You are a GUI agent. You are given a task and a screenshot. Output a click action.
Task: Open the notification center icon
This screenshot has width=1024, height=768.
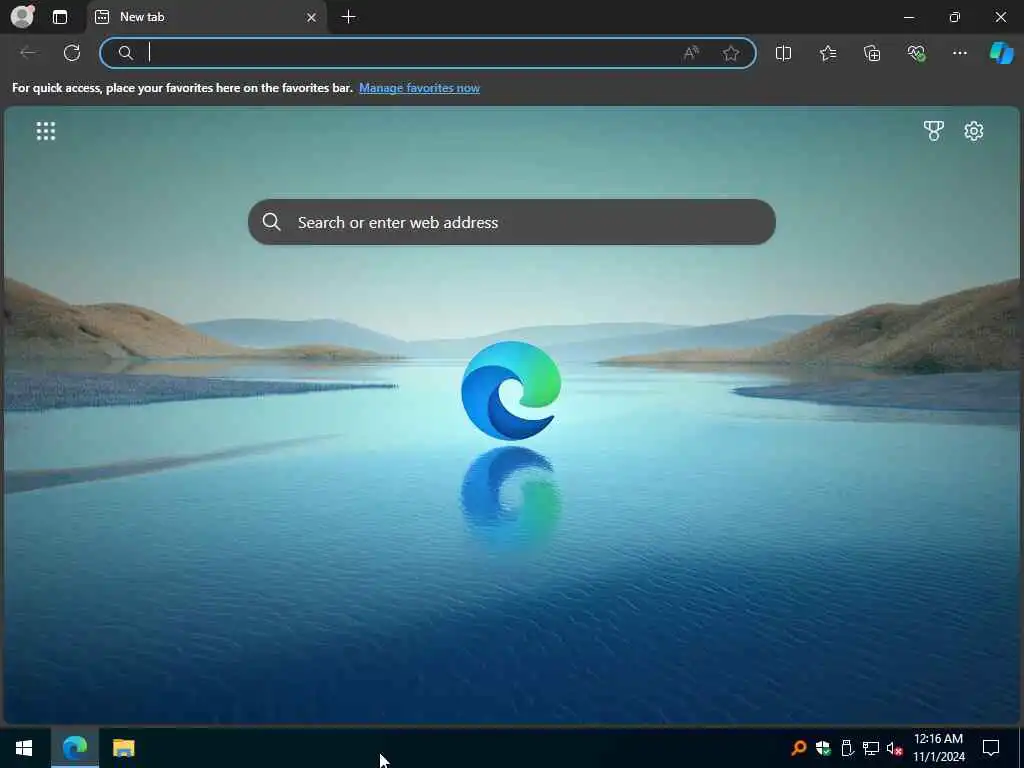(x=991, y=748)
